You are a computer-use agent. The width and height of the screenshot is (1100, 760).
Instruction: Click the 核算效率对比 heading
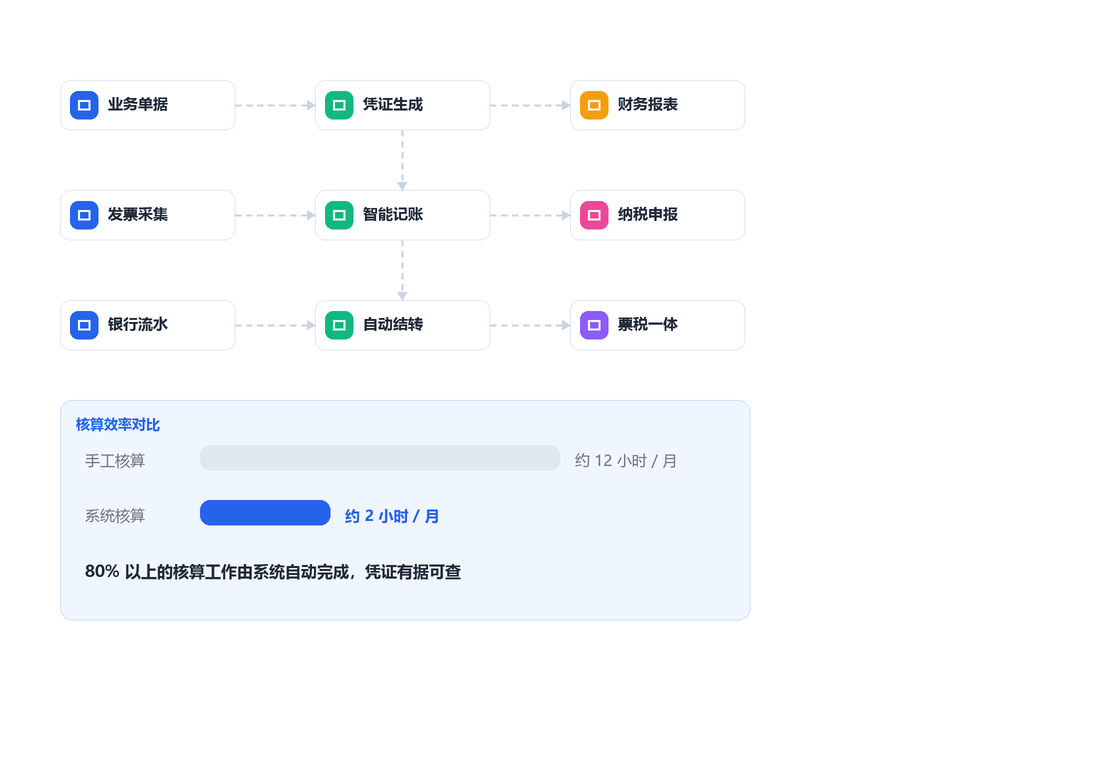click(x=118, y=425)
